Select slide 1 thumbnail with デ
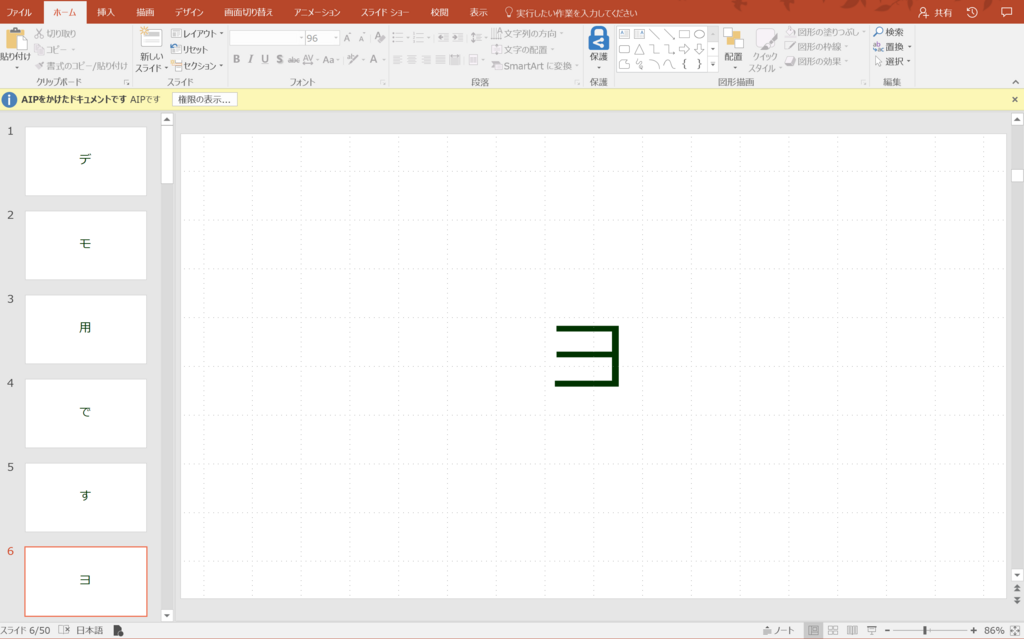The width and height of the screenshot is (1024, 639). click(x=86, y=161)
